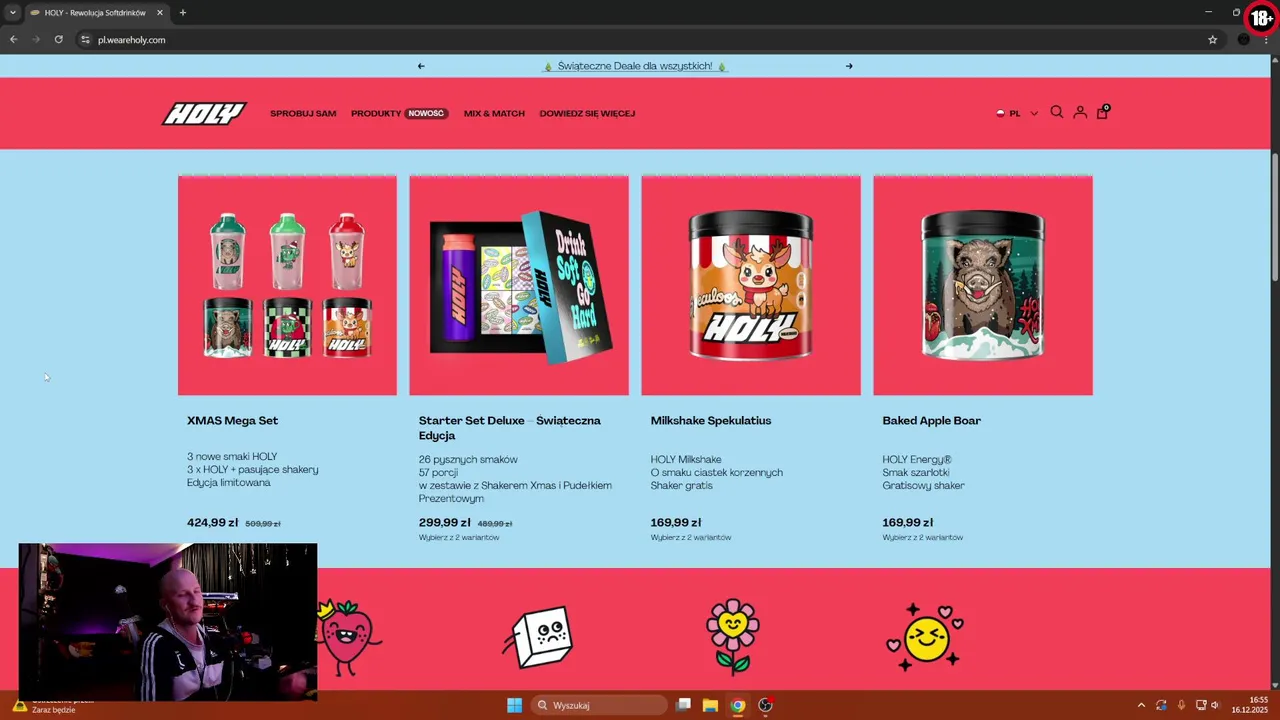This screenshot has height=720, width=1280.
Task: Open the PL language dropdown
Action: point(1017,113)
